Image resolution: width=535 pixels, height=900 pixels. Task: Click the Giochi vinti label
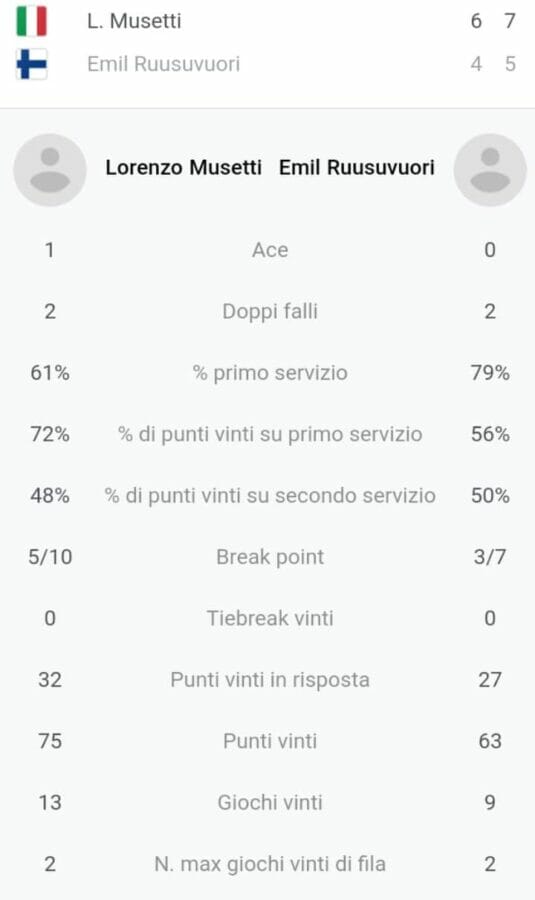click(x=270, y=802)
